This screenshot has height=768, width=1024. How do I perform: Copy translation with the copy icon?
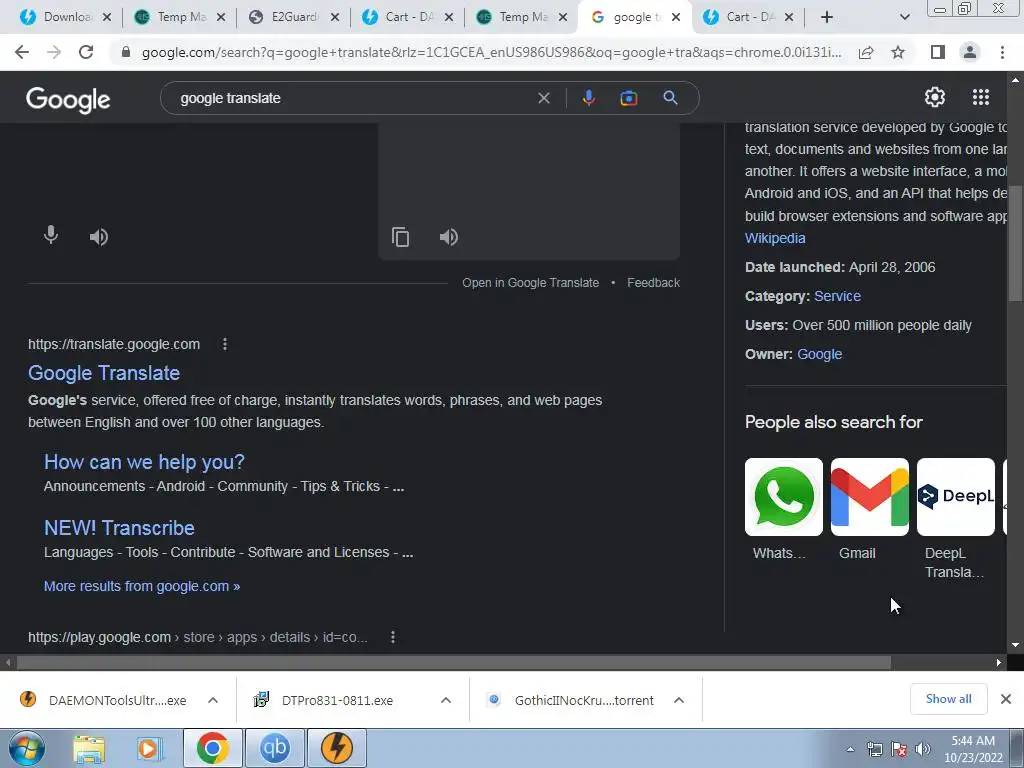(x=400, y=236)
